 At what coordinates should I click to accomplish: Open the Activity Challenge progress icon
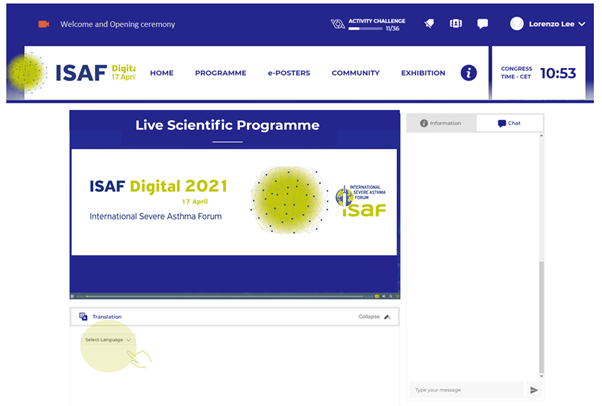337,24
